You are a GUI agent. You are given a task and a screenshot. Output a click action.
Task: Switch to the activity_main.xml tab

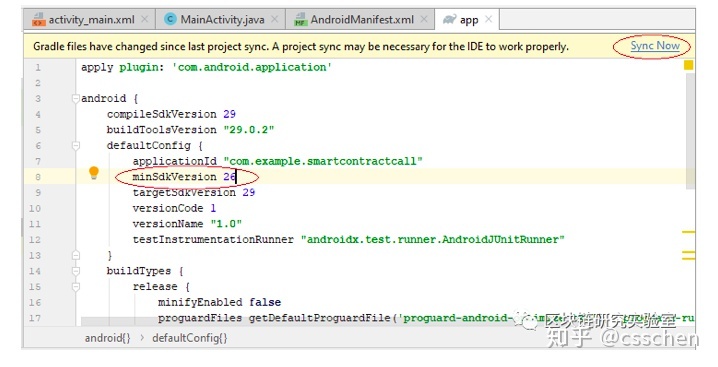tap(91, 20)
